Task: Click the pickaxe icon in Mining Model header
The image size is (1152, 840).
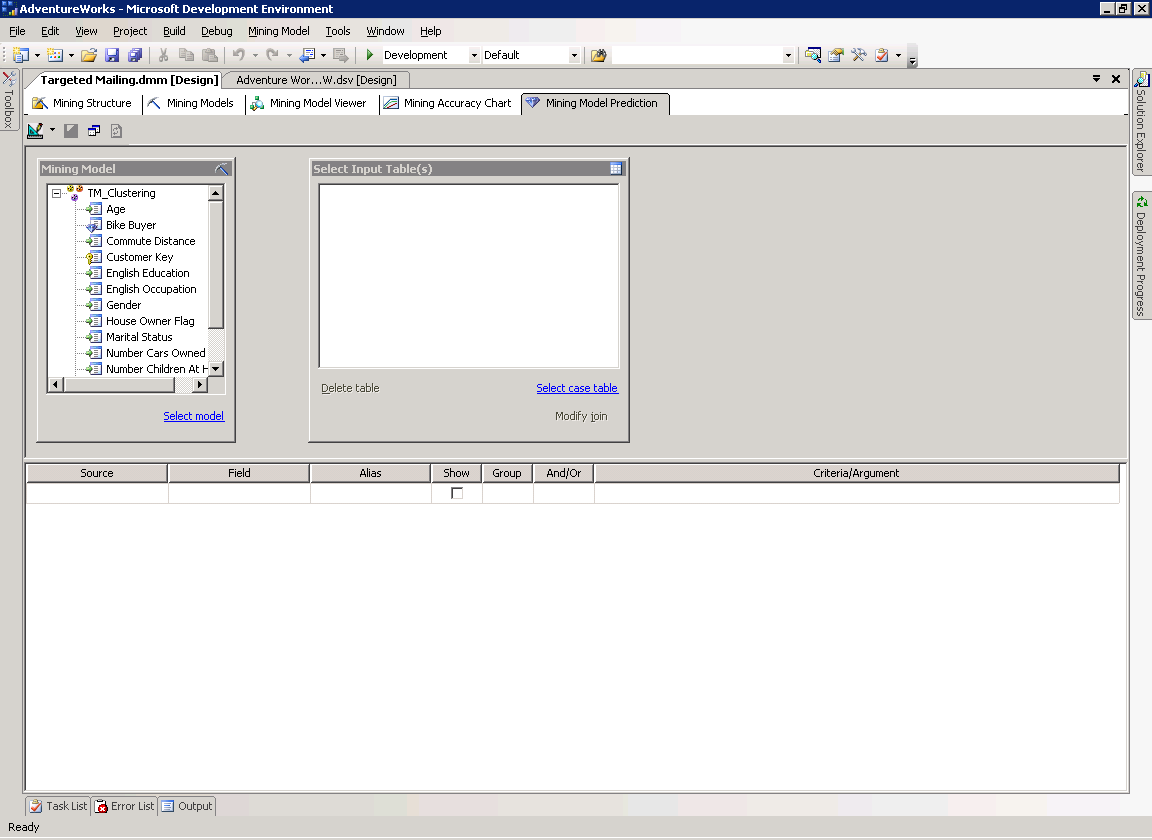Action: 222,169
